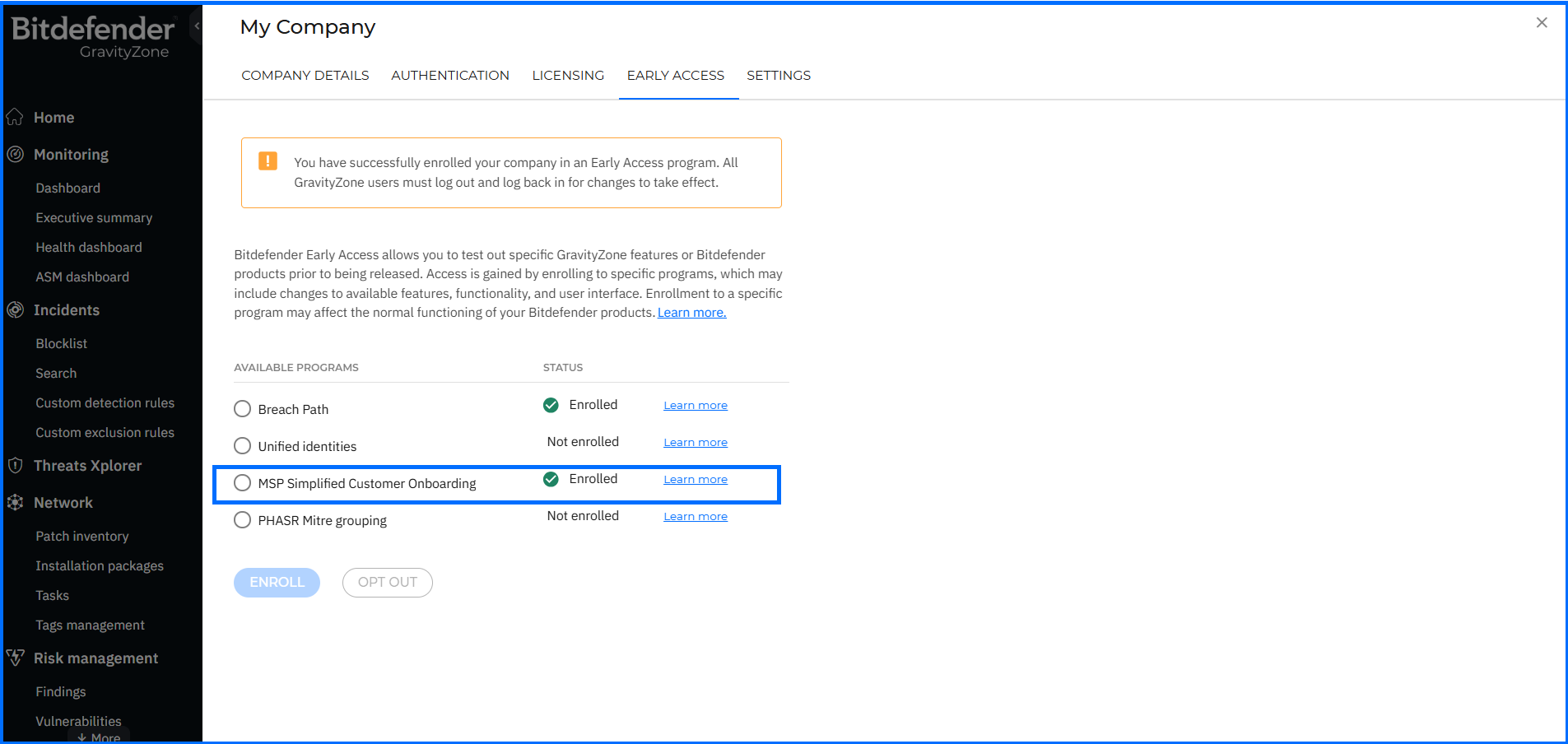This screenshot has height=744, width=1568.
Task: Open Tasks under Network
Action: [x=53, y=596]
